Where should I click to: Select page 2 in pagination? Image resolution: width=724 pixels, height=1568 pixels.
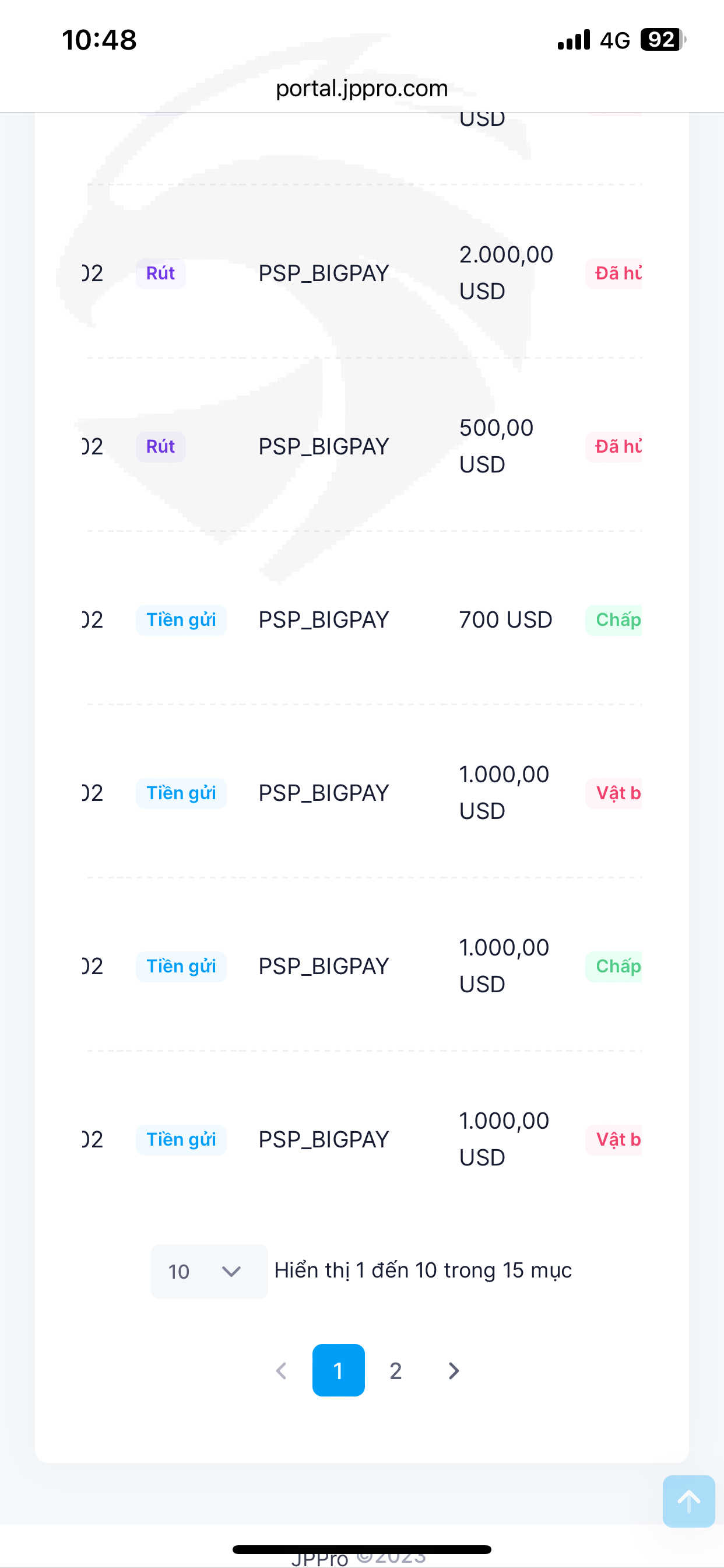(395, 1371)
